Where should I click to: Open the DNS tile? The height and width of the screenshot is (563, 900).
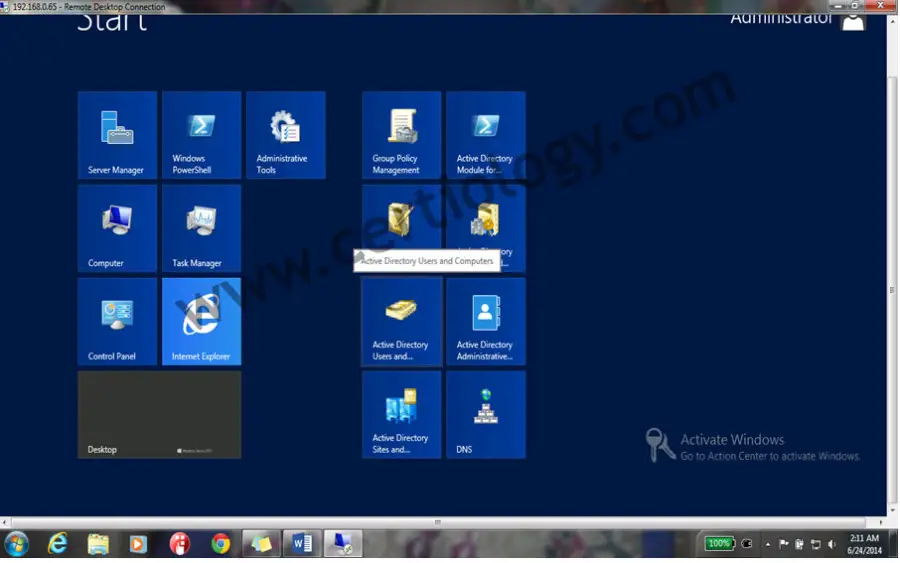click(x=486, y=414)
